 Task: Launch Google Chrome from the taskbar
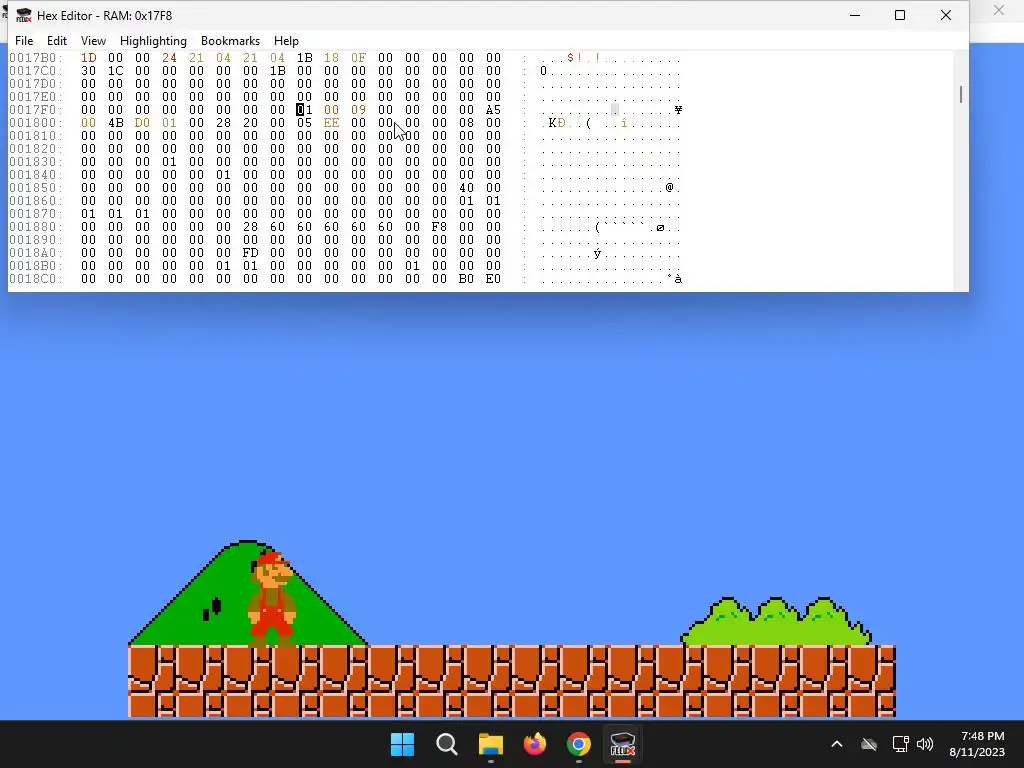pyautogui.click(x=579, y=744)
